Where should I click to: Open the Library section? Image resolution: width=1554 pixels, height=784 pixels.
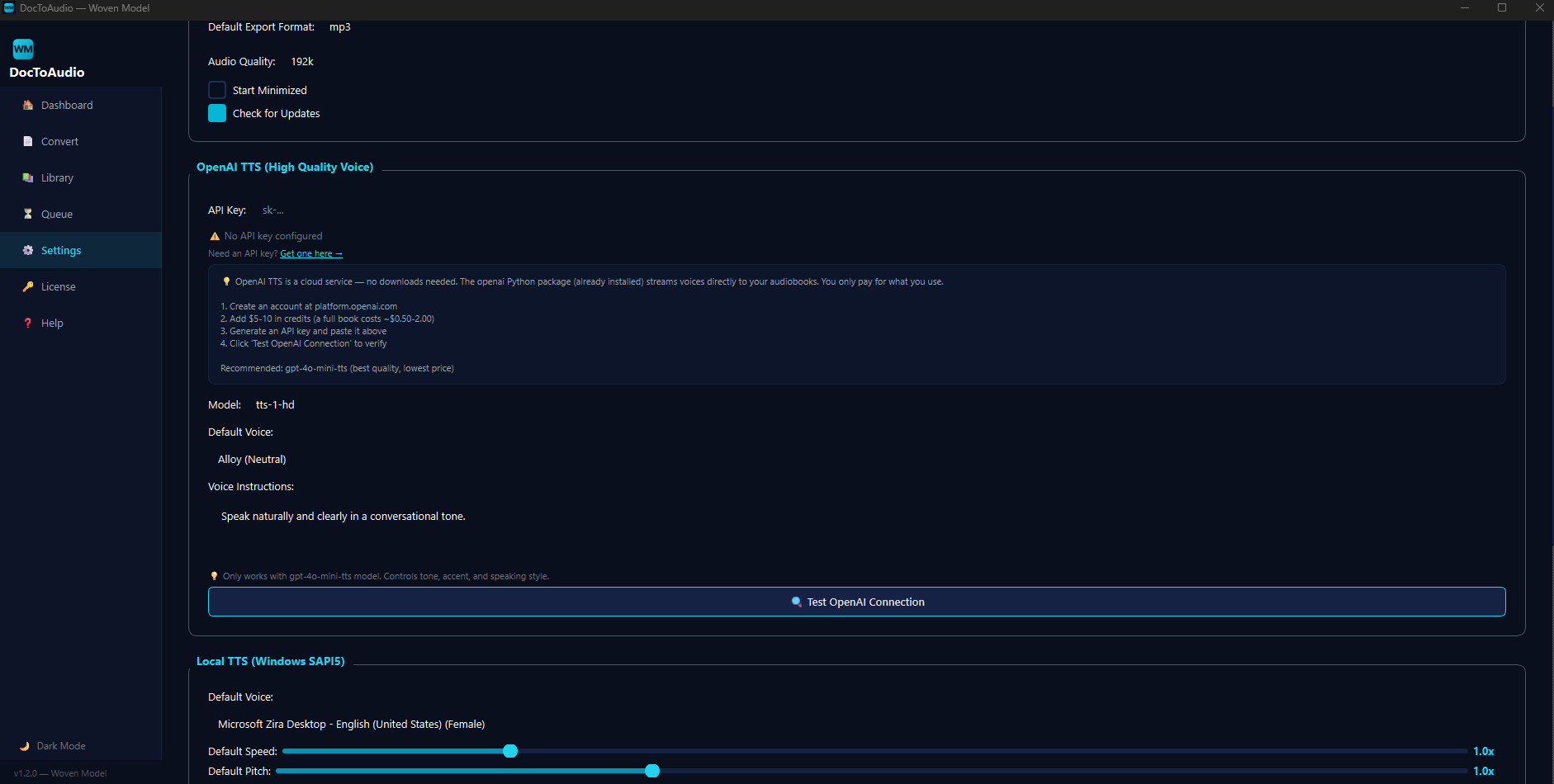click(81, 177)
